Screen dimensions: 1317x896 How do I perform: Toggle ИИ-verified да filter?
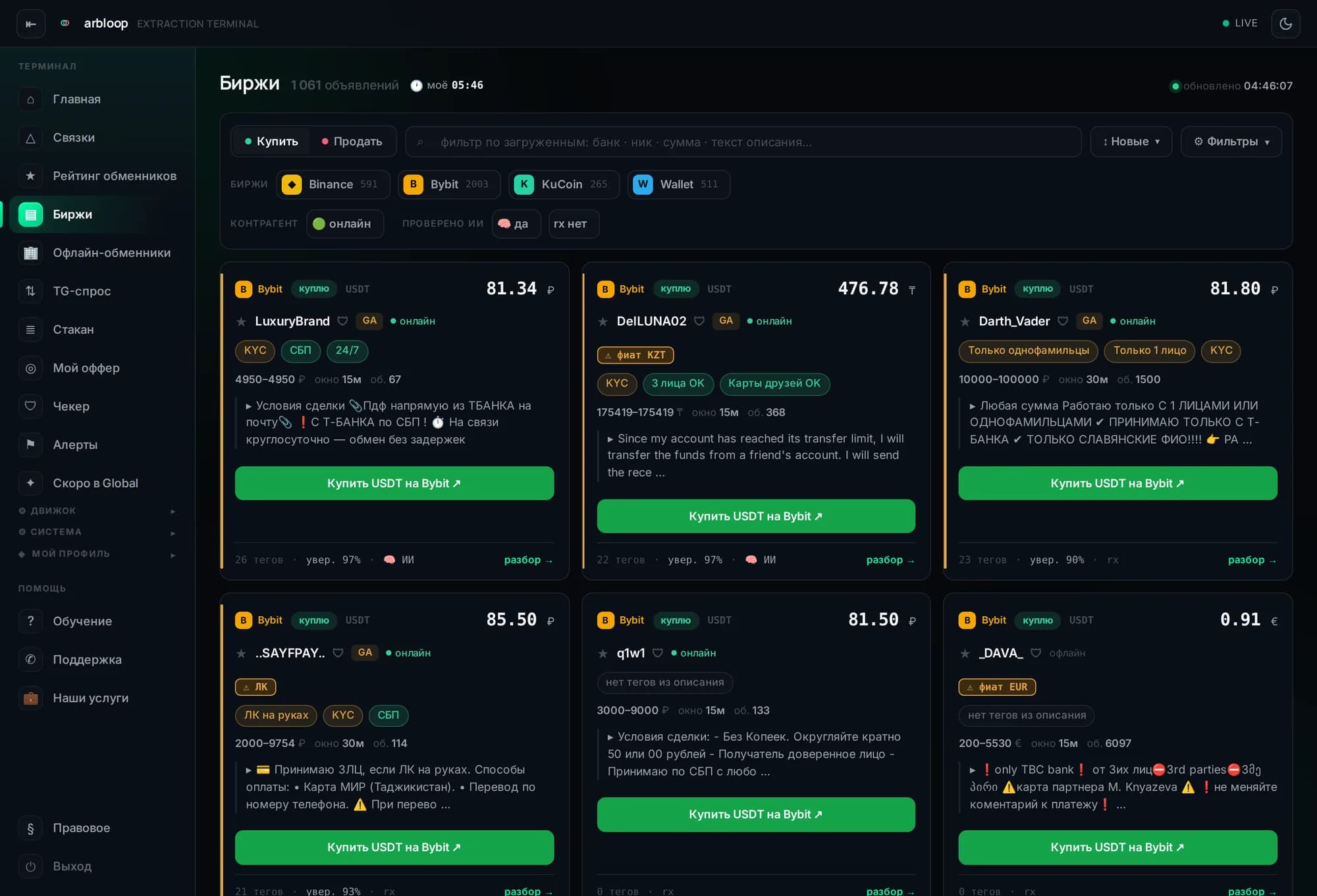click(516, 224)
